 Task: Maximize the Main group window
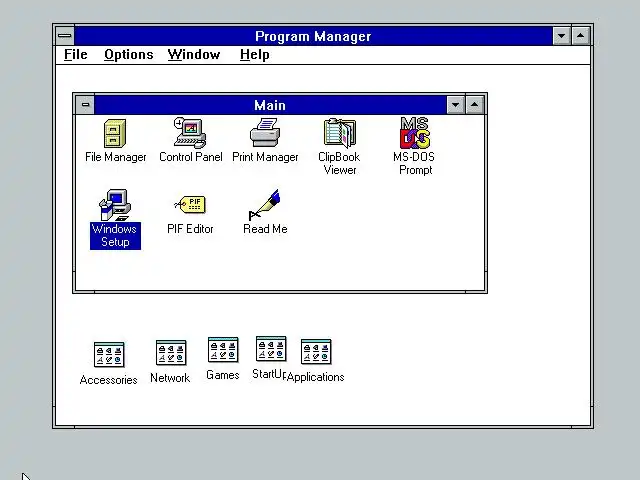click(474, 105)
